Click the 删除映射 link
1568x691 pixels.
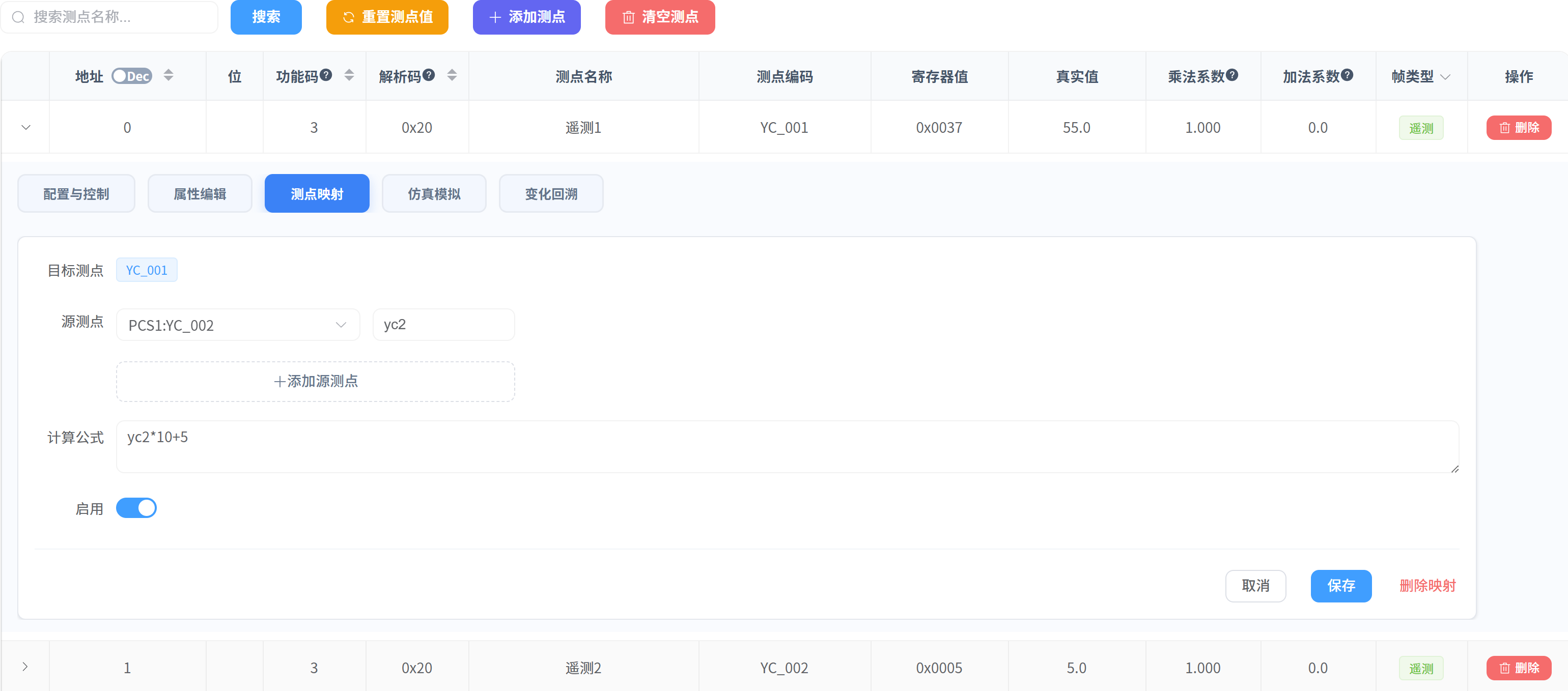pos(1427,586)
